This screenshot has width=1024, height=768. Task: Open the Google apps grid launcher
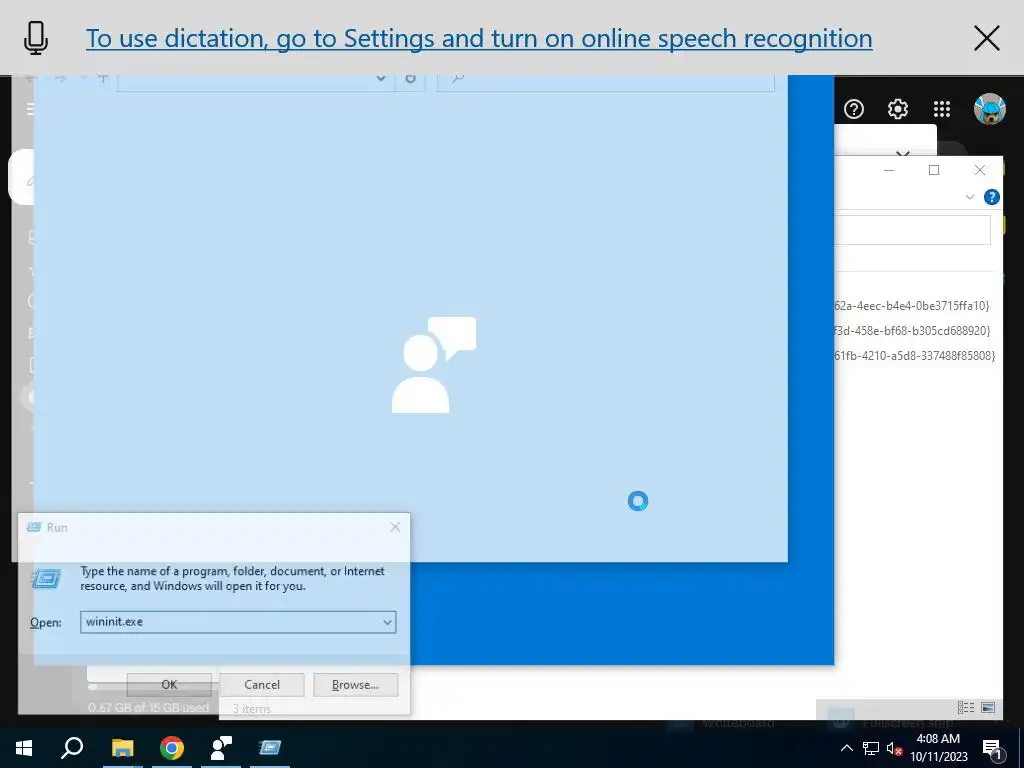[x=942, y=108]
